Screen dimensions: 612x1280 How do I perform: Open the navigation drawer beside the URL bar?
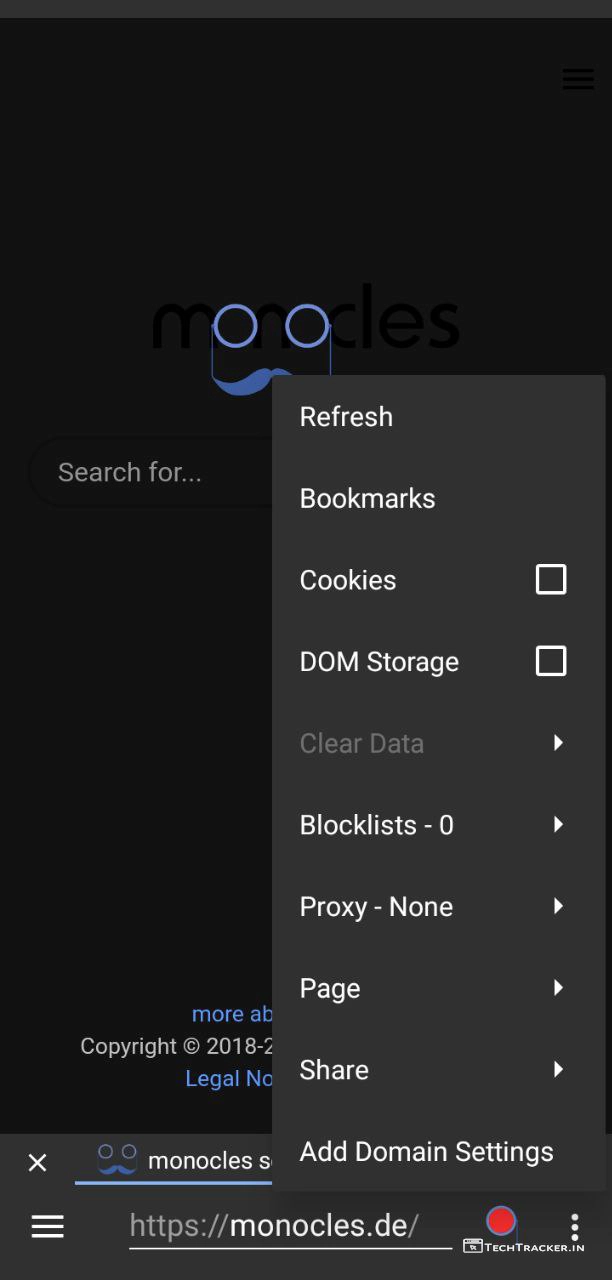47,1226
